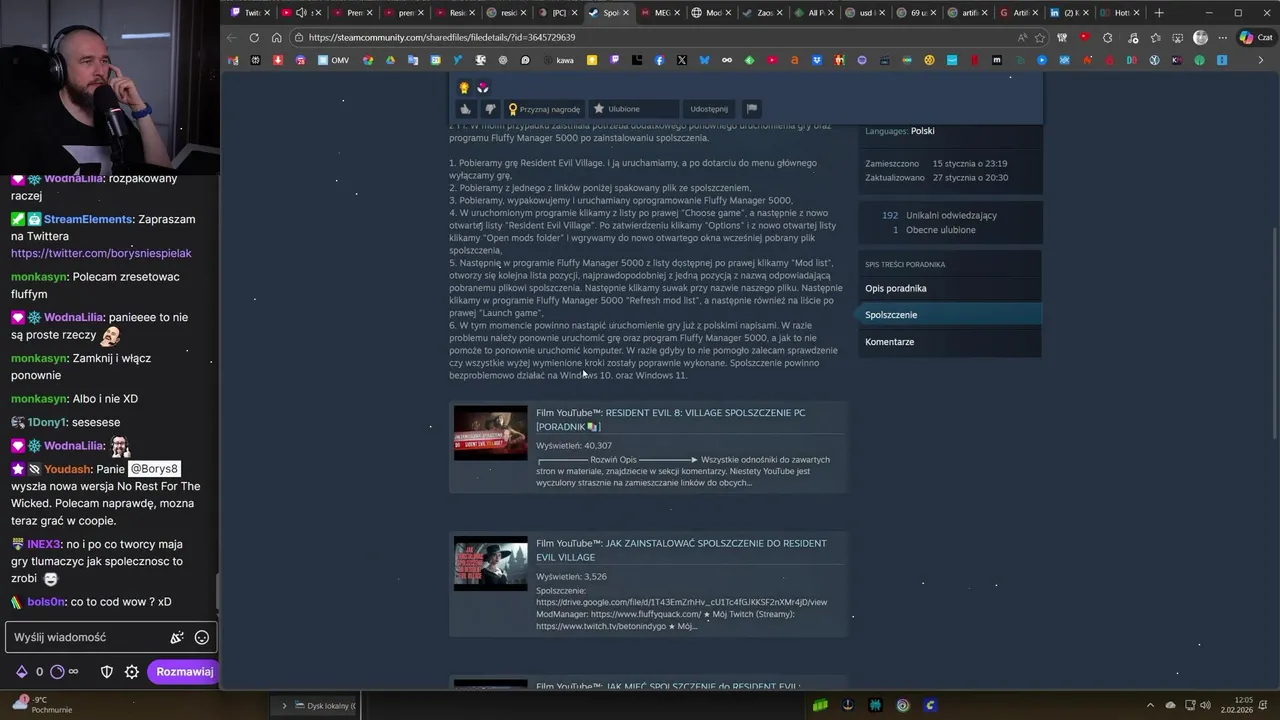Screen dimensions: 1280x720
Task: Select Spolszczenie in guide contents
Action: coord(950,315)
